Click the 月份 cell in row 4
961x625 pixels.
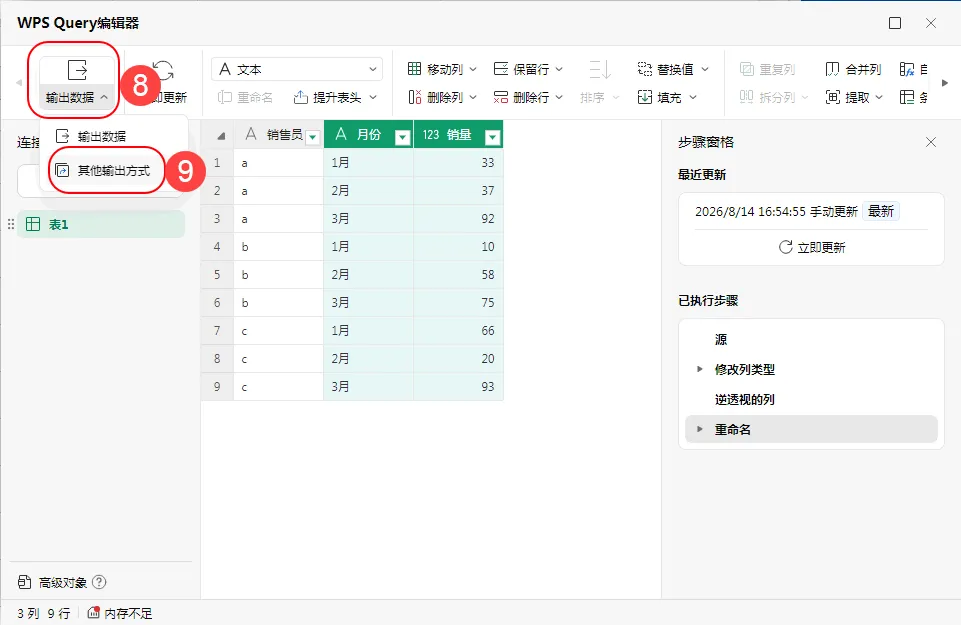point(368,246)
